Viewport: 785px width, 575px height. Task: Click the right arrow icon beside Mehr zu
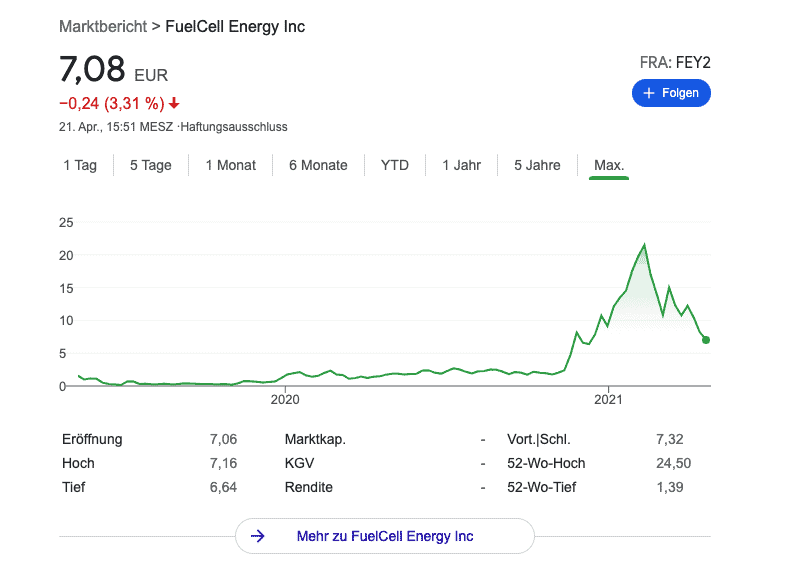point(258,536)
